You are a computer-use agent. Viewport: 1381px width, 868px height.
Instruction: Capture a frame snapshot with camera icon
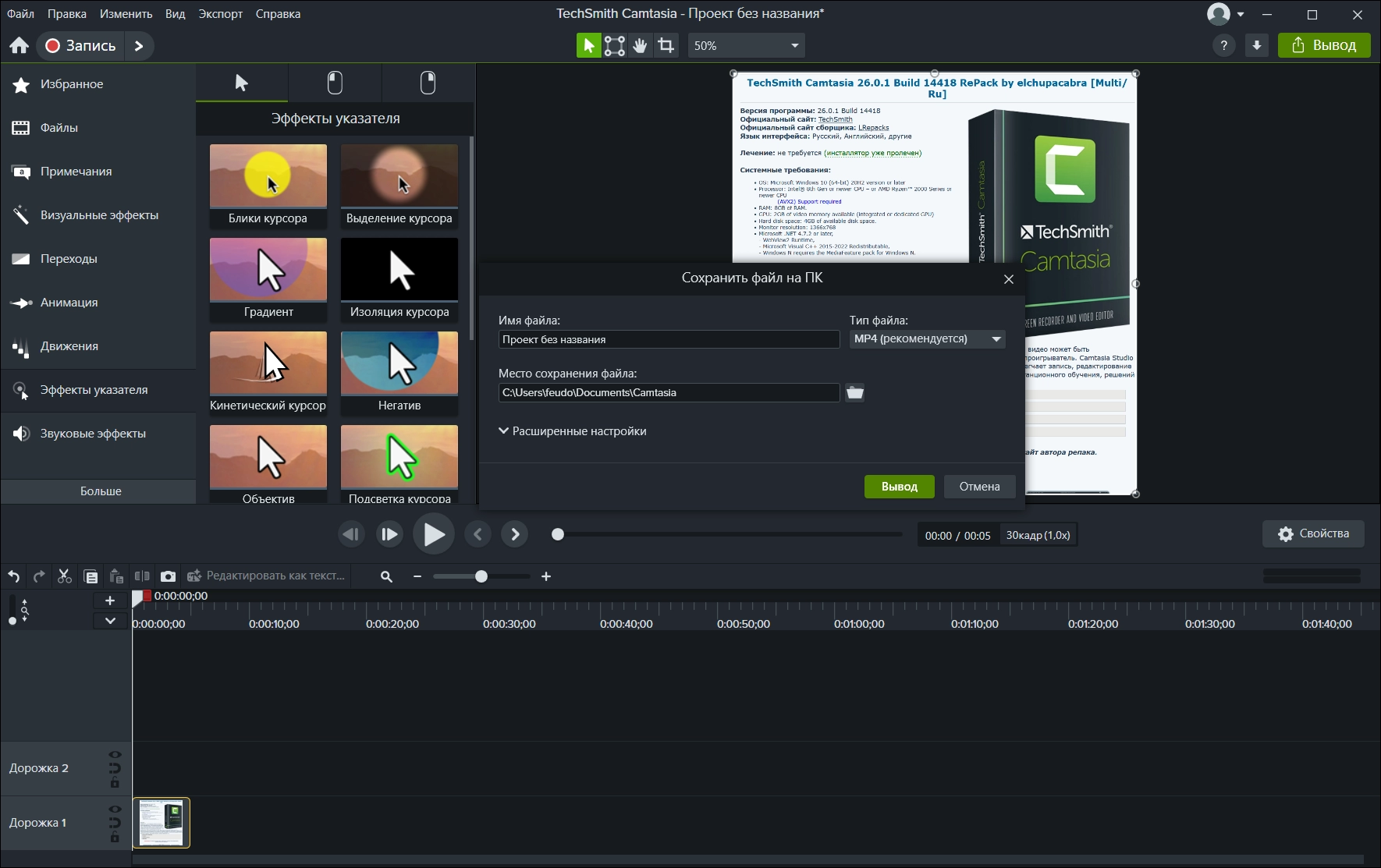tap(168, 576)
